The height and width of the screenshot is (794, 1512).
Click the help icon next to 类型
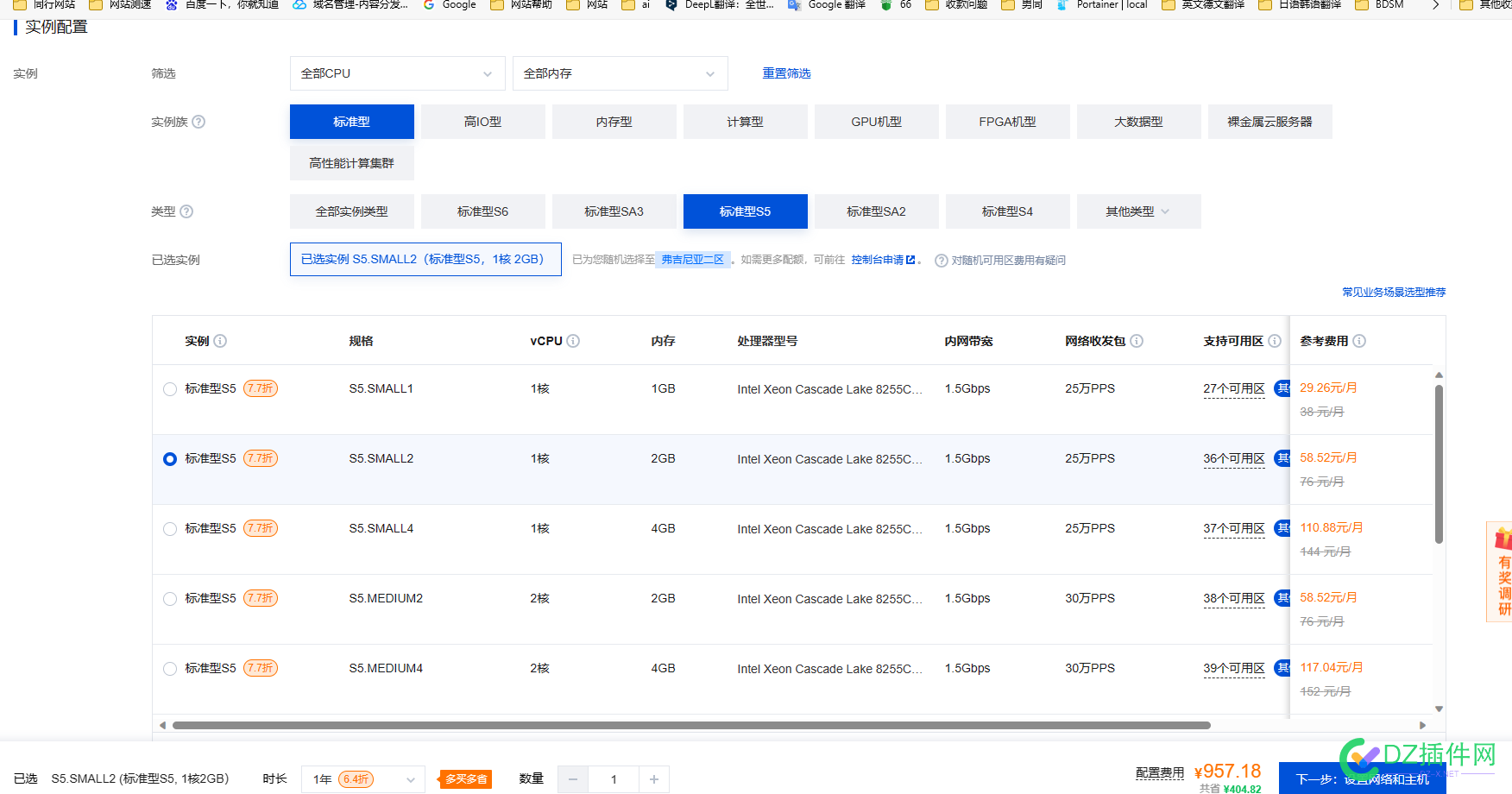click(186, 211)
